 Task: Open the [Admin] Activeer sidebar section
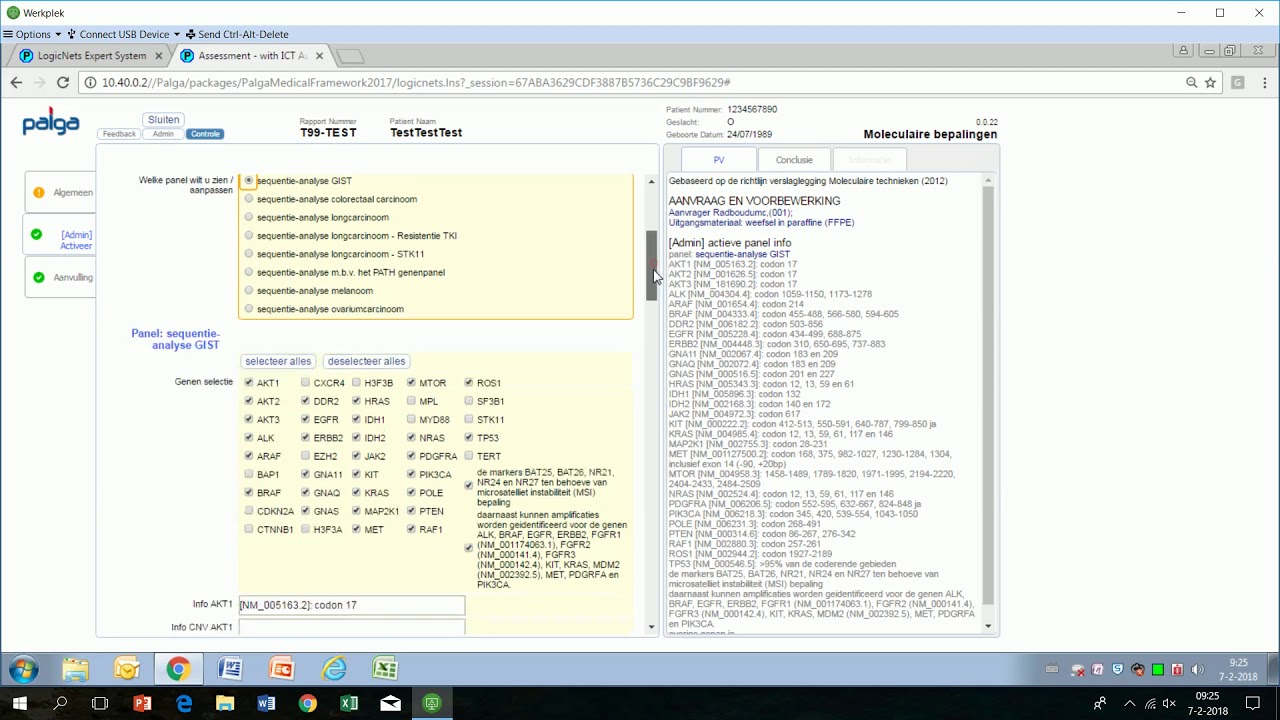62,235
